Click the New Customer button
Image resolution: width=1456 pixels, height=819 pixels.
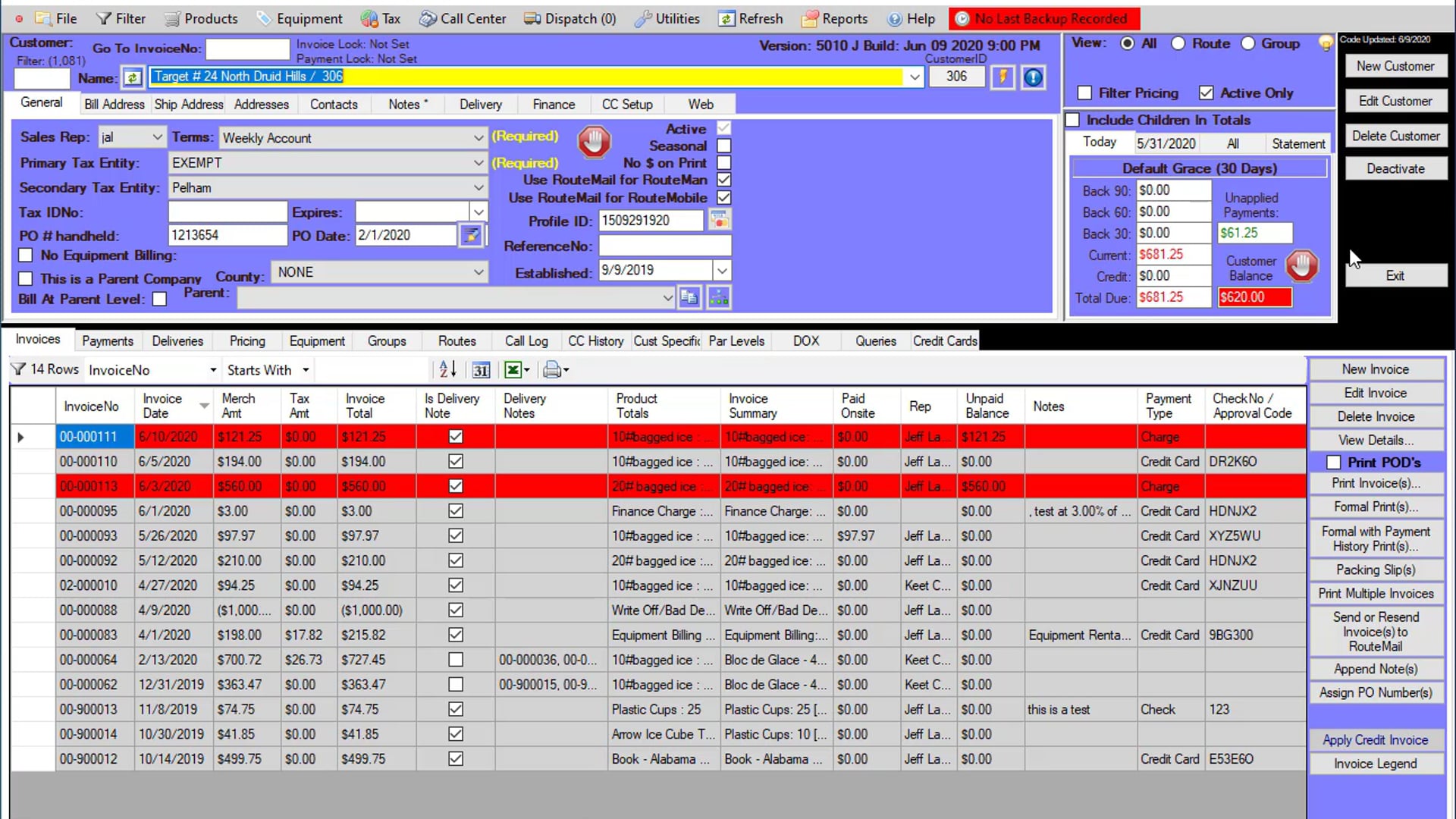[1395, 66]
